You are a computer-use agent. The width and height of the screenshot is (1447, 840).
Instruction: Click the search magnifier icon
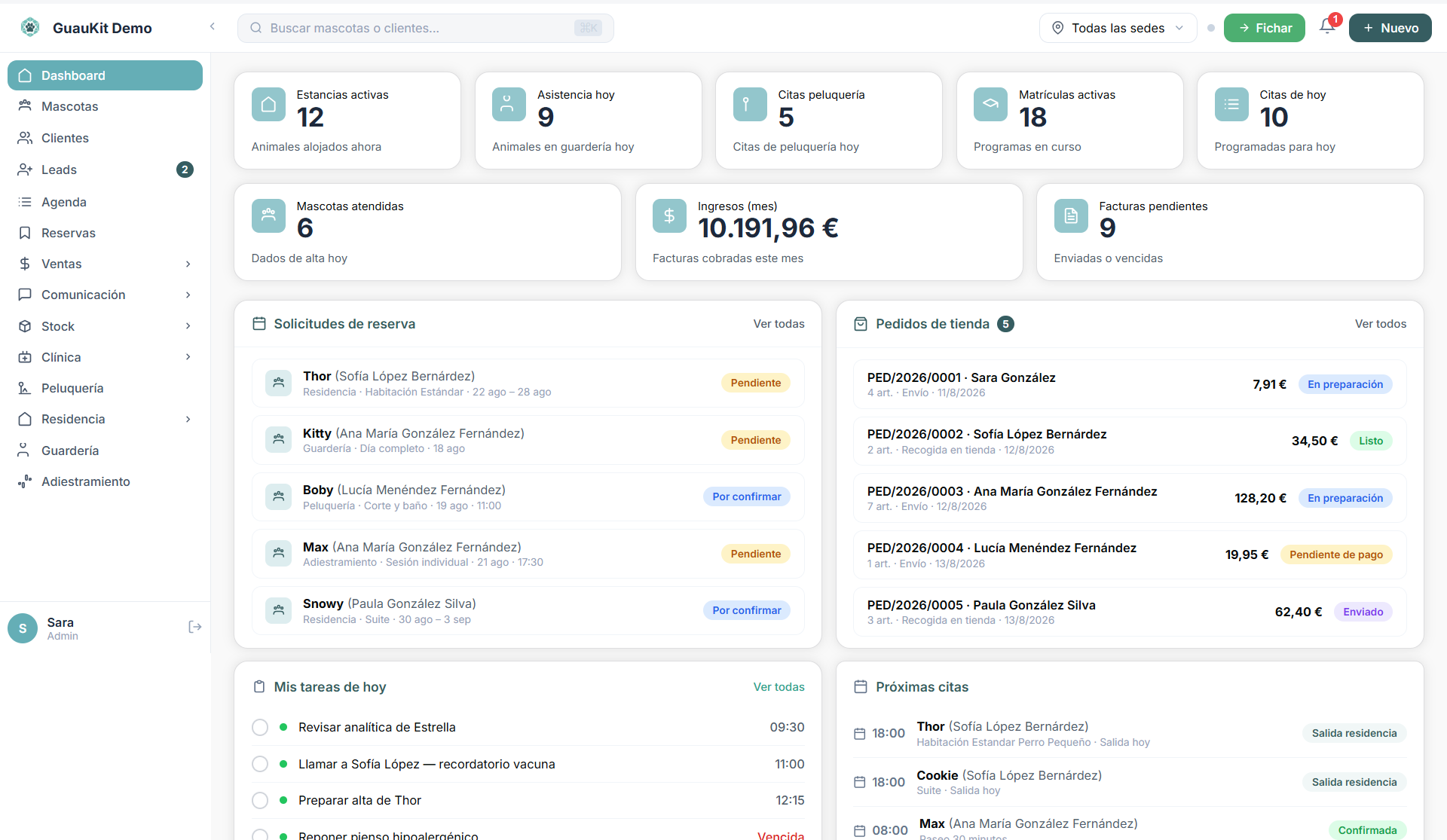coord(256,28)
